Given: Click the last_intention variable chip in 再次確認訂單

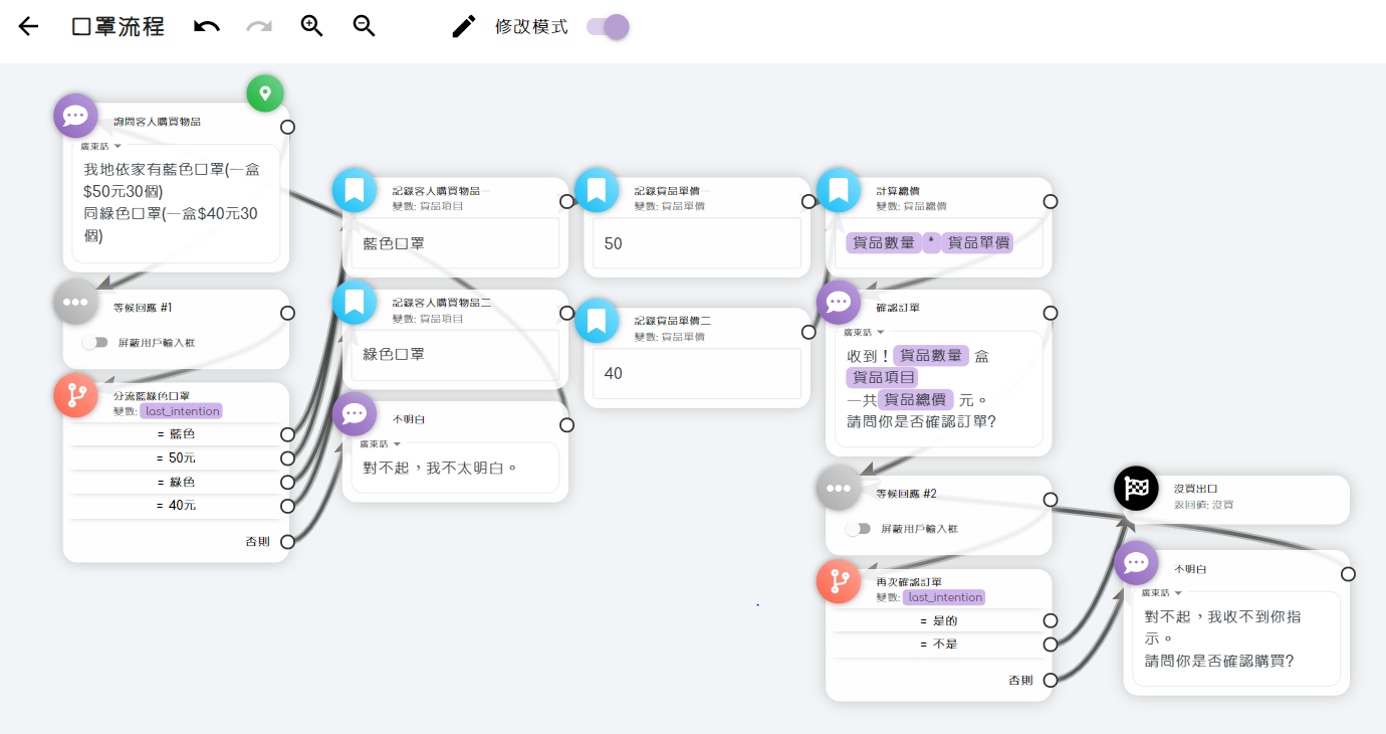Looking at the screenshot, I should point(943,597).
